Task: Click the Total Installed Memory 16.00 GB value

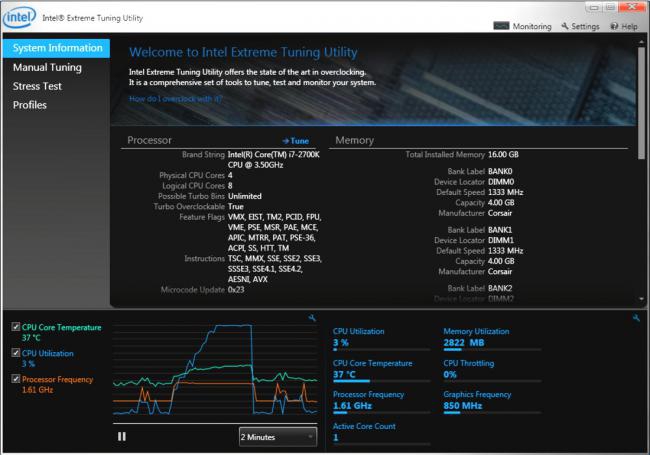Action: click(503, 155)
